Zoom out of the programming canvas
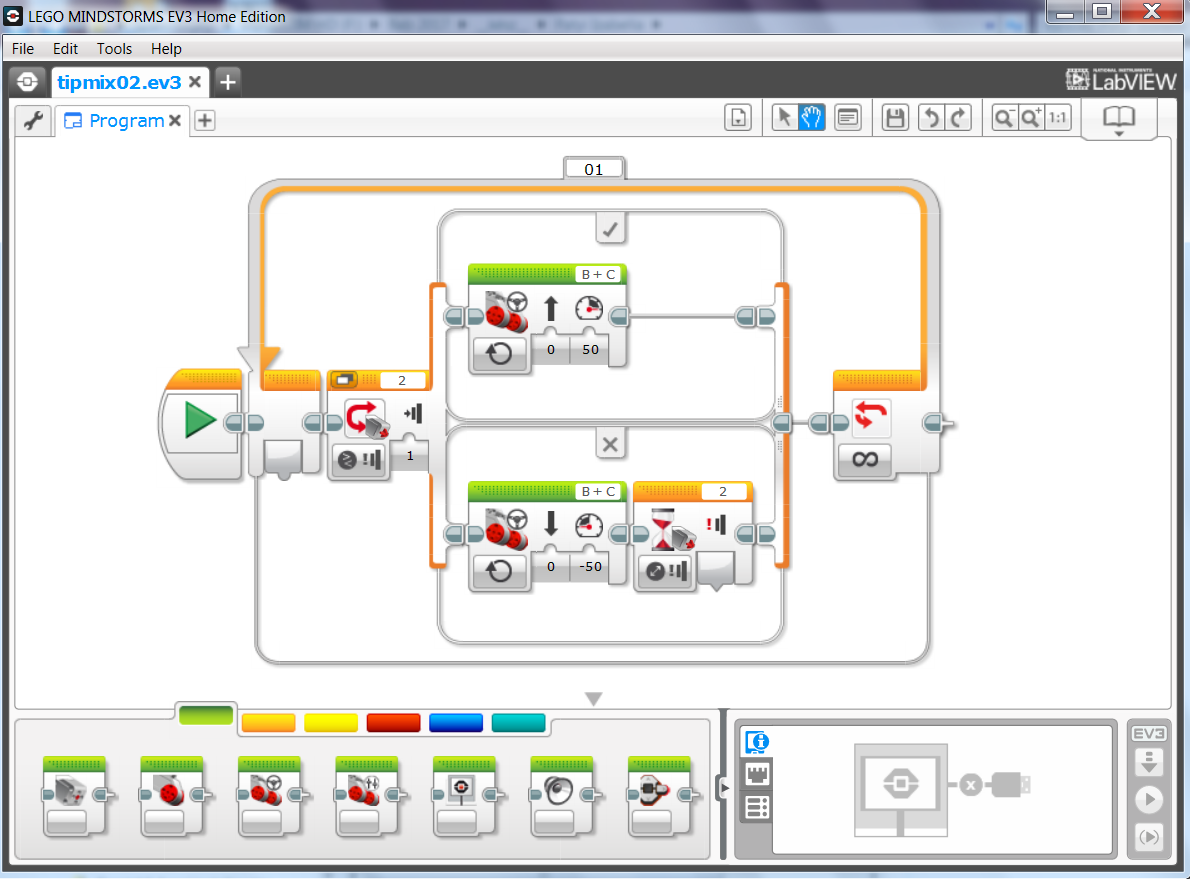Image resolution: width=1190 pixels, height=879 pixels. (x=1004, y=118)
